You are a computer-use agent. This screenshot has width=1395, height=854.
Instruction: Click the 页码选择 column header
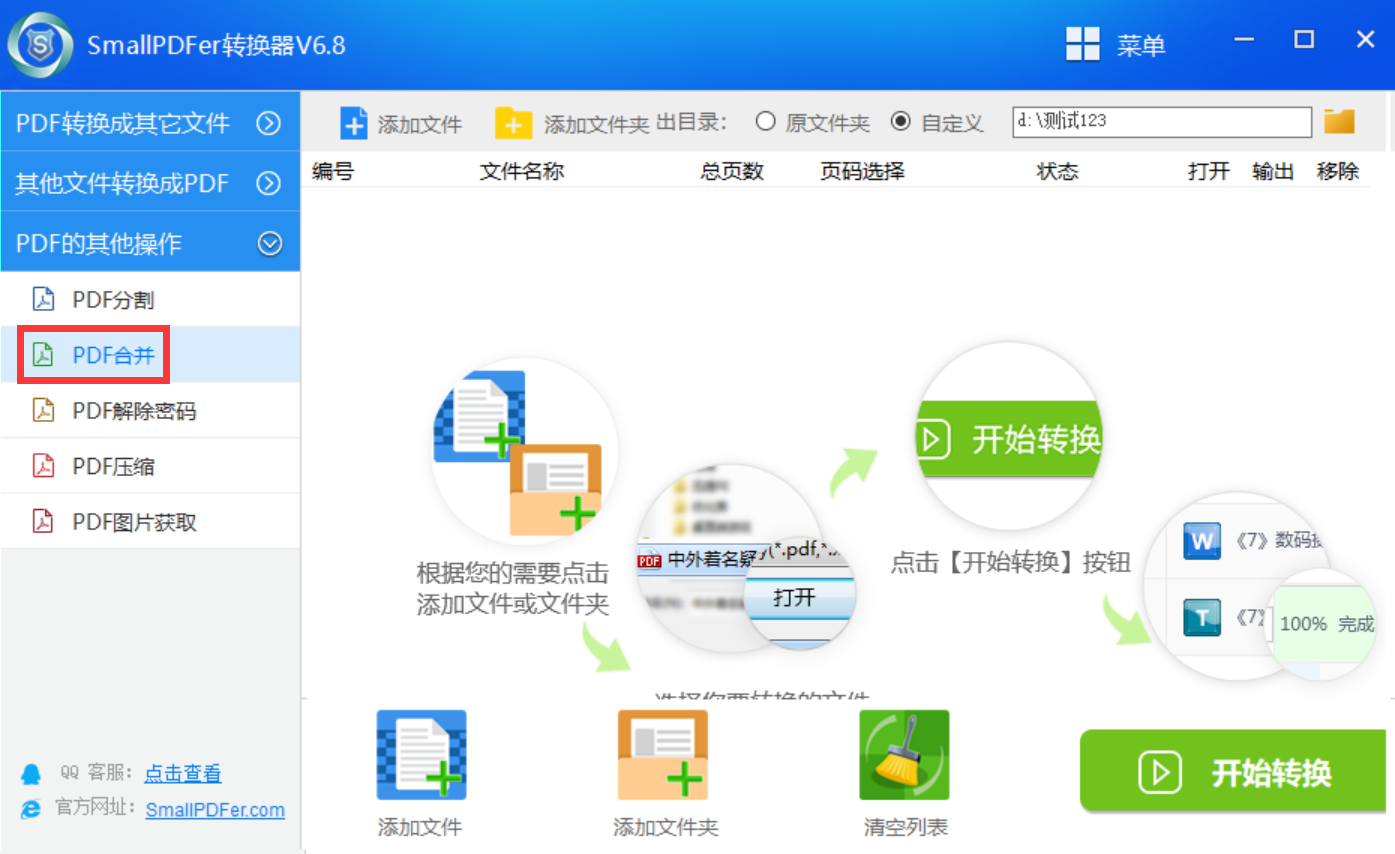click(x=862, y=171)
